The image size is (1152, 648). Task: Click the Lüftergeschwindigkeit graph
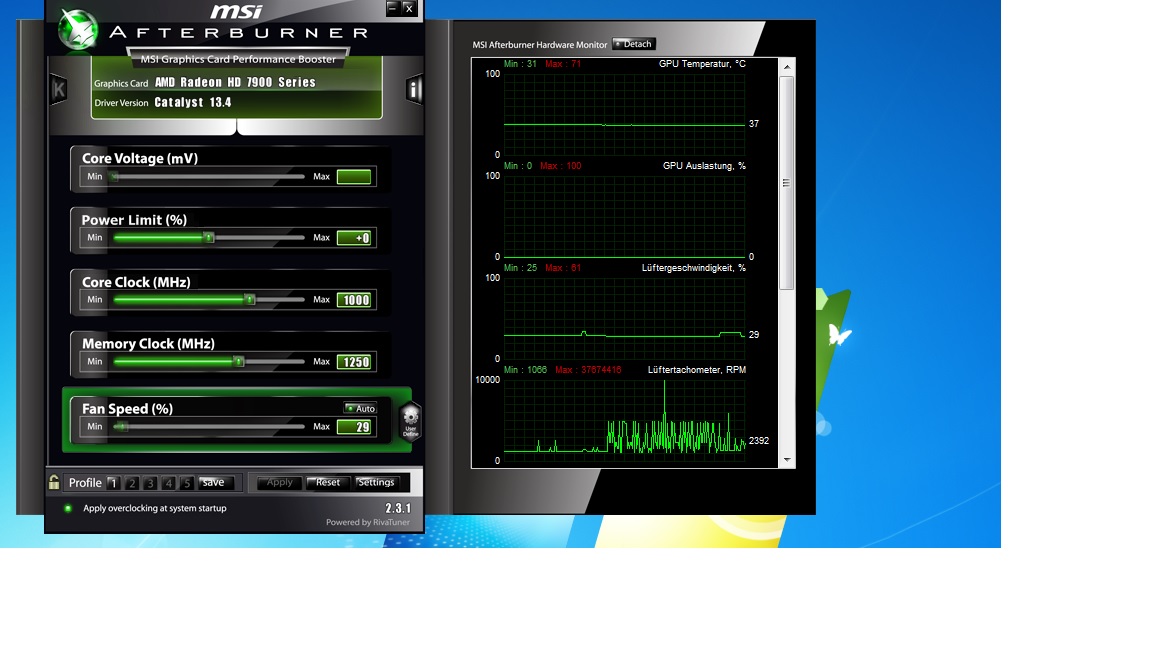point(624,318)
